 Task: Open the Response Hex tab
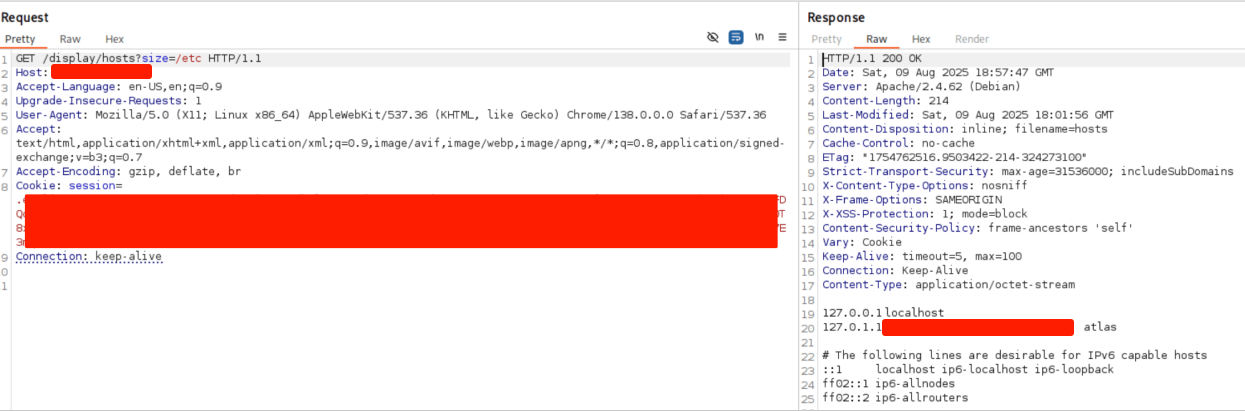click(x=921, y=39)
